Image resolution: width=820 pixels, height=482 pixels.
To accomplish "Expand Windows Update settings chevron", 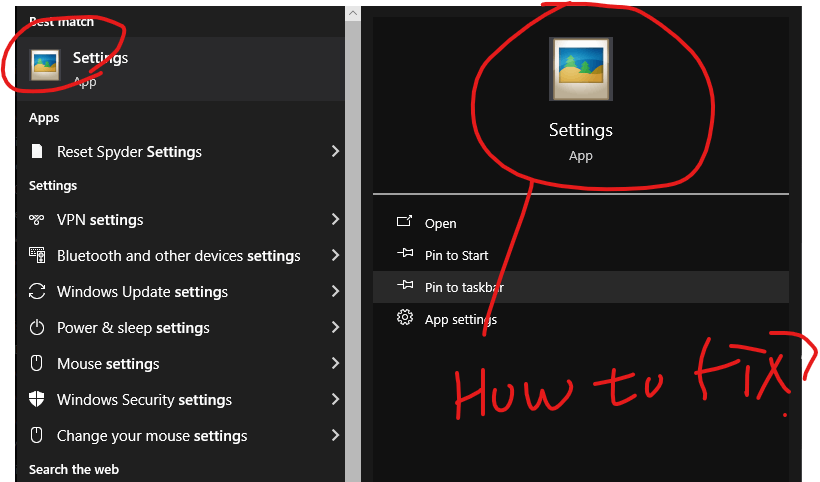I will tap(335, 291).
